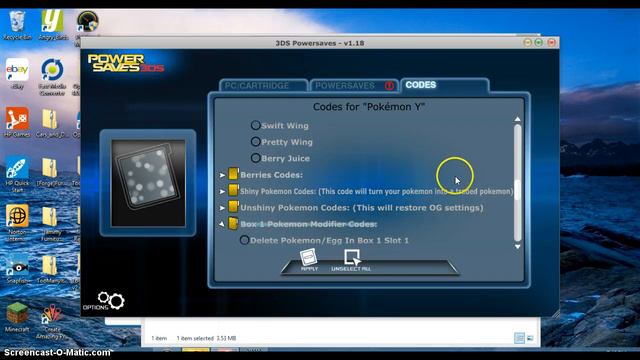This screenshot has height=360, width=640.
Task: Switch to the Powersaves tab
Action: (x=353, y=86)
